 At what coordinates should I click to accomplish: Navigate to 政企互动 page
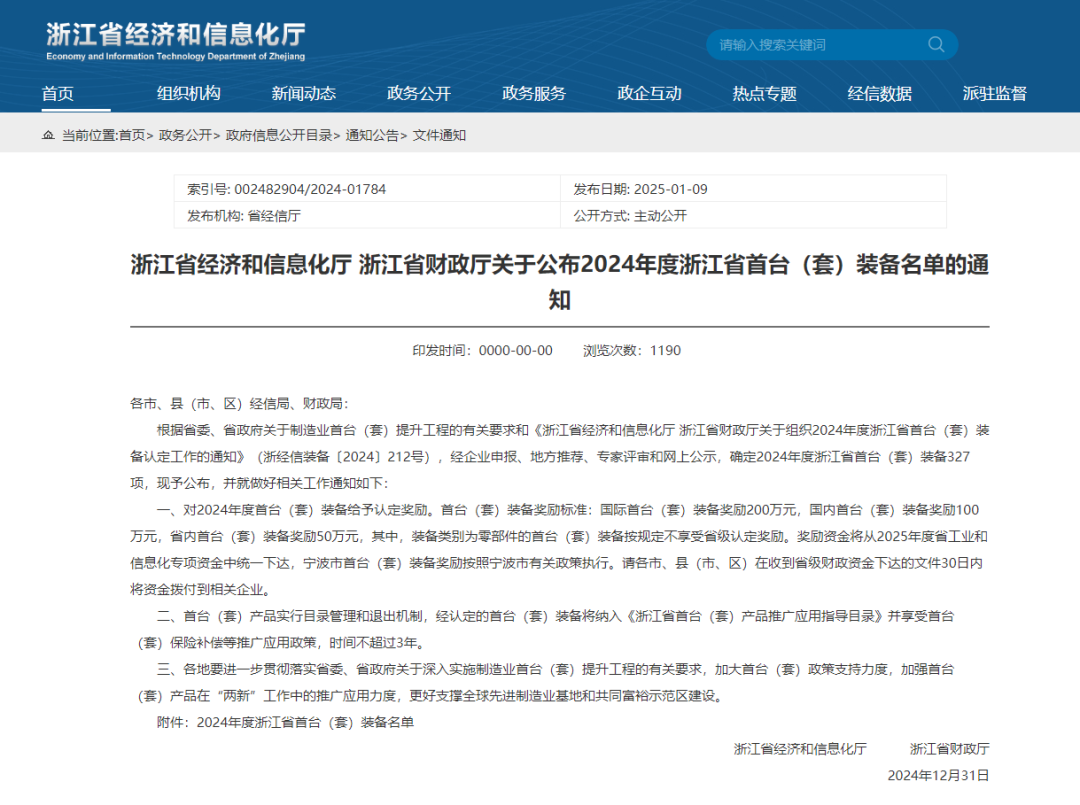tap(649, 93)
